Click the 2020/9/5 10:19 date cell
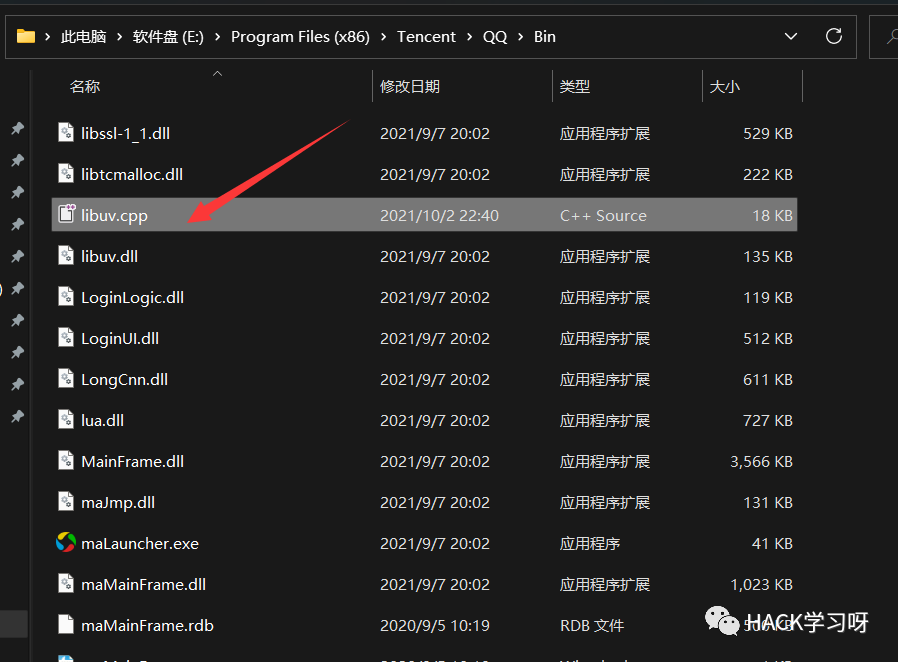Viewport: 898px width, 662px height. (x=435, y=625)
